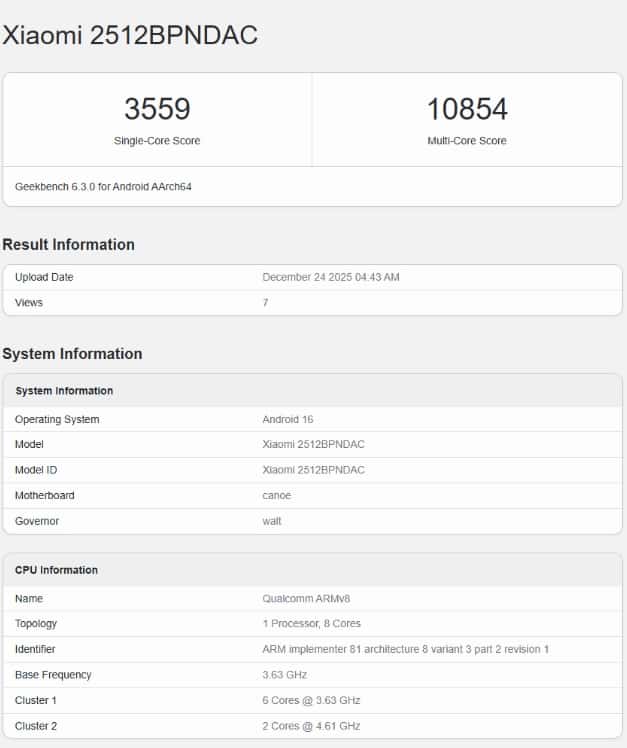The height and width of the screenshot is (748, 627).
Task: Click the Android 16 operating system value
Action: [x=287, y=419]
